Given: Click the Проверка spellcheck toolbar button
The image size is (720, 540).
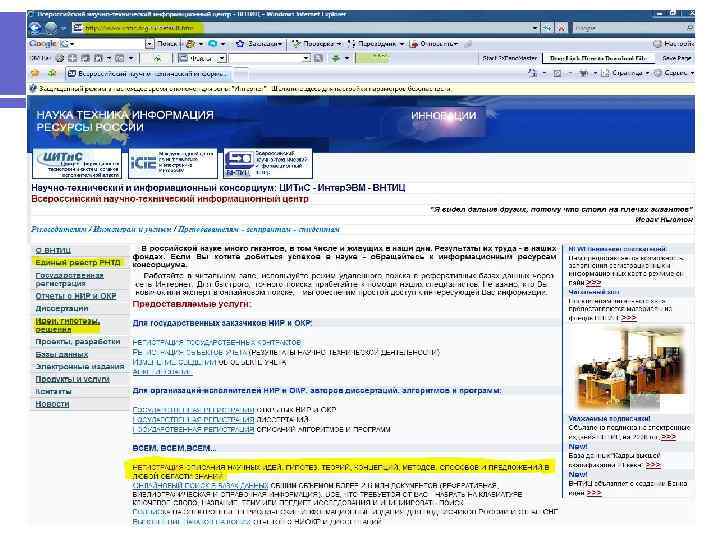Looking at the screenshot, I should tap(314, 44).
